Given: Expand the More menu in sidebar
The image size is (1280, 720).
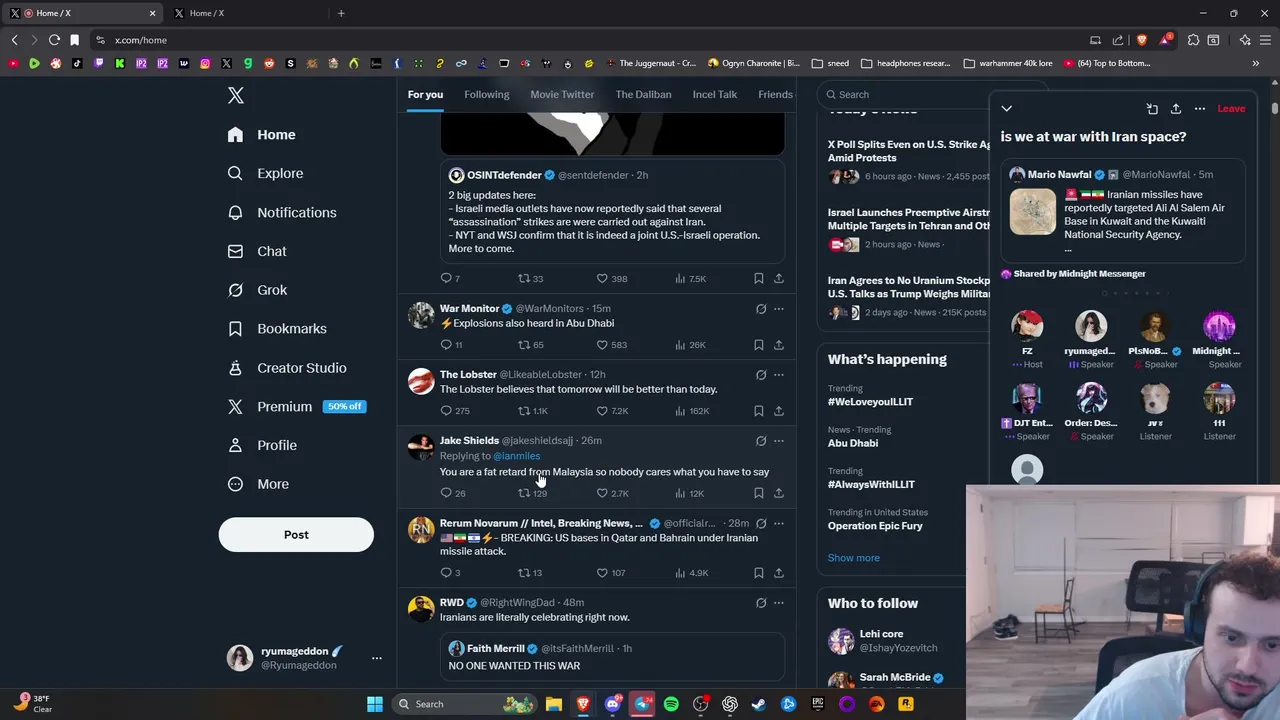Looking at the screenshot, I should click(x=258, y=484).
